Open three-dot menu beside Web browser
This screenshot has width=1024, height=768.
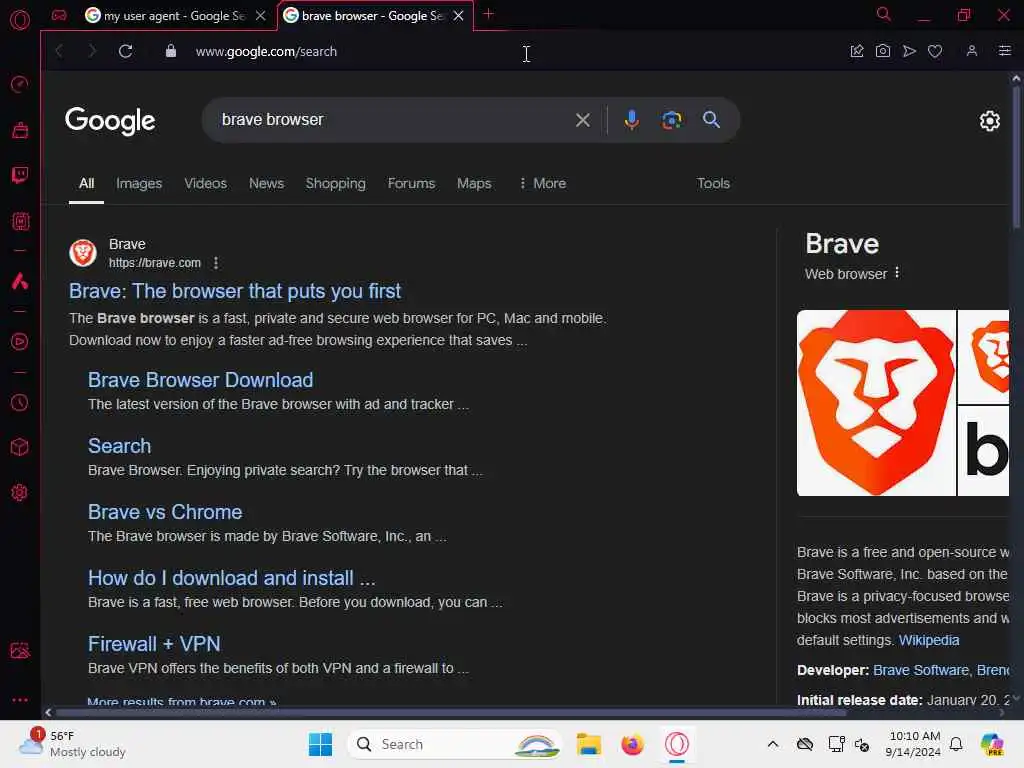pos(897,273)
